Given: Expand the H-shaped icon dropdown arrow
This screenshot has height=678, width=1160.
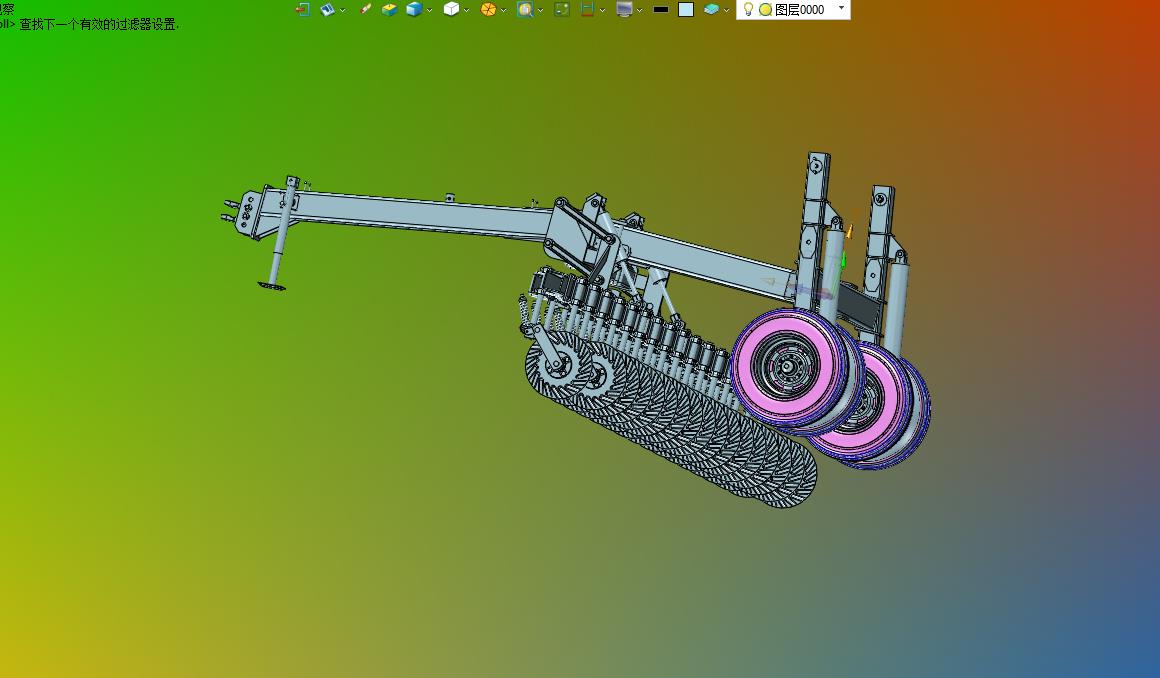Looking at the screenshot, I should tap(602, 10).
